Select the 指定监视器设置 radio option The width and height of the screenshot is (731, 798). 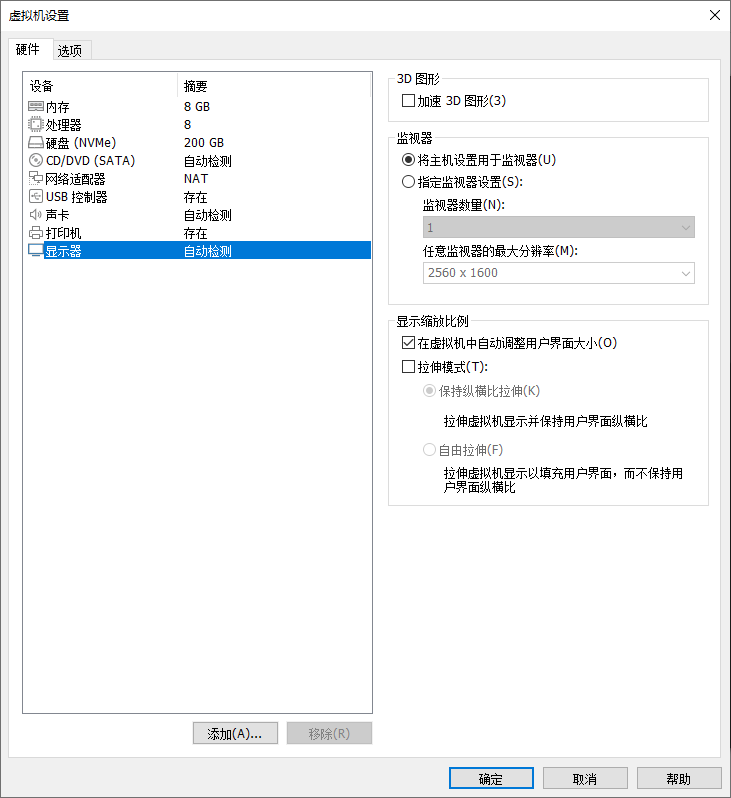(x=408, y=182)
